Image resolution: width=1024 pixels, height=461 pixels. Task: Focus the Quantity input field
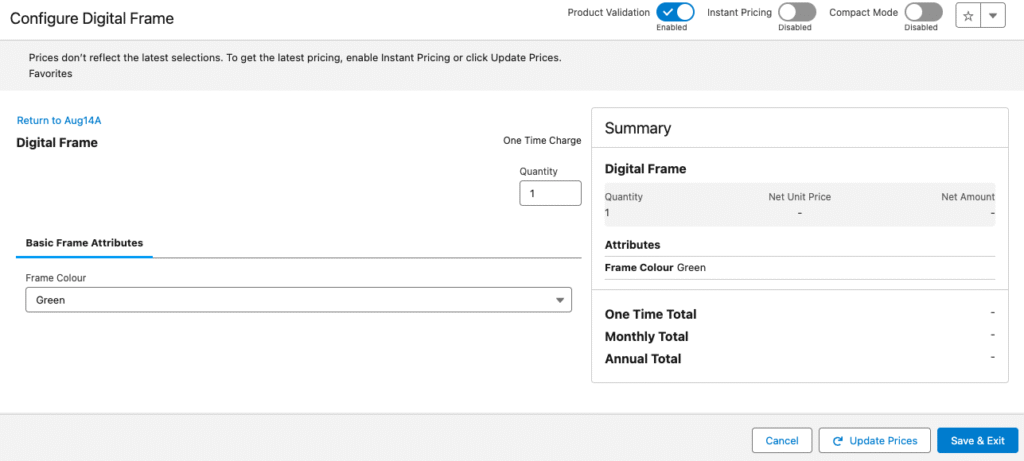pyautogui.click(x=550, y=193)
